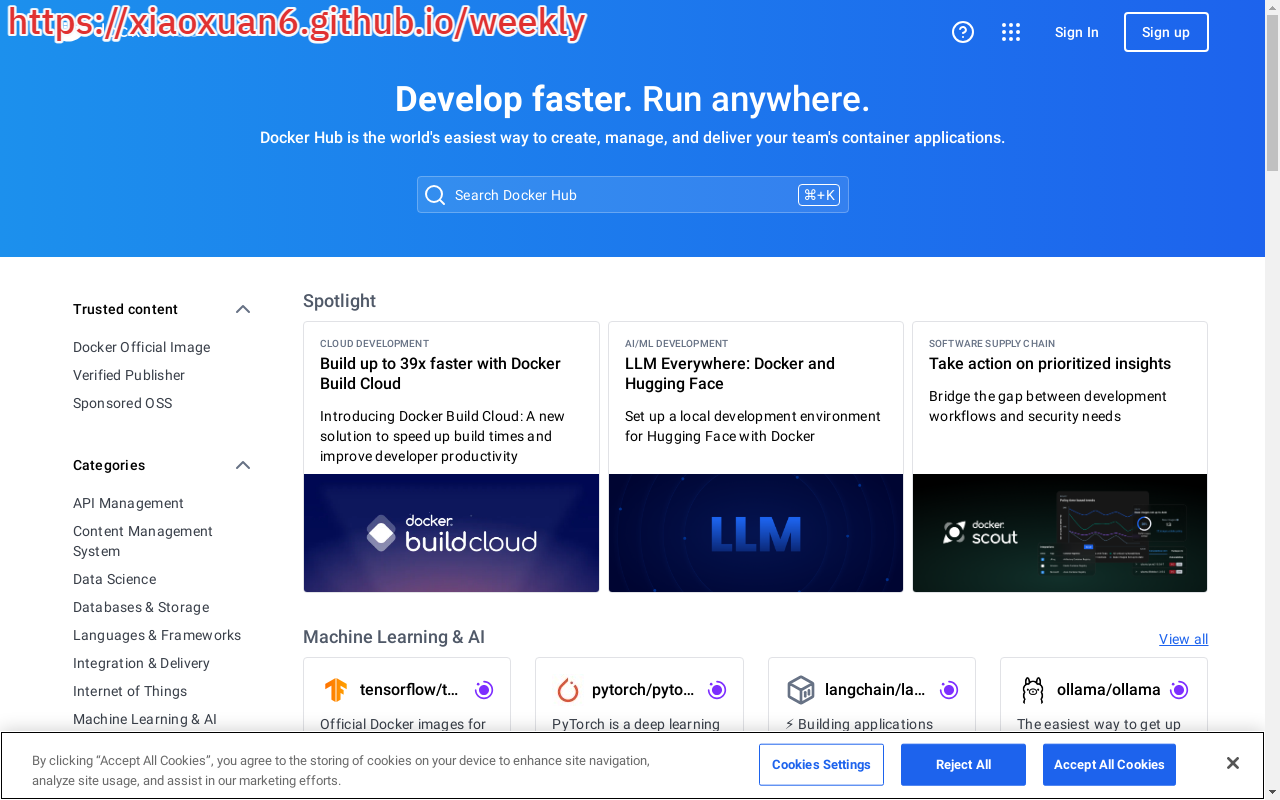1280x800 pixels.
Task: Click the badge icon beside ollama/ollama
Action: coord(1179,690)
